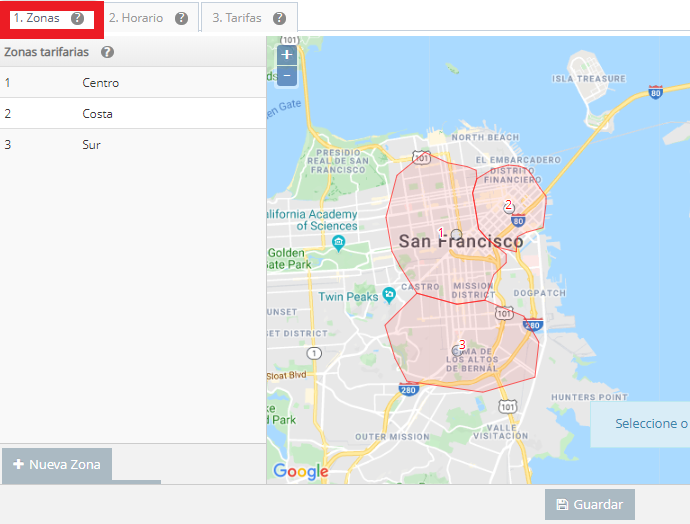Viewport: 690px width, 524px height.
Task: Zoom in on map with plus button
Action: (287, 55)
